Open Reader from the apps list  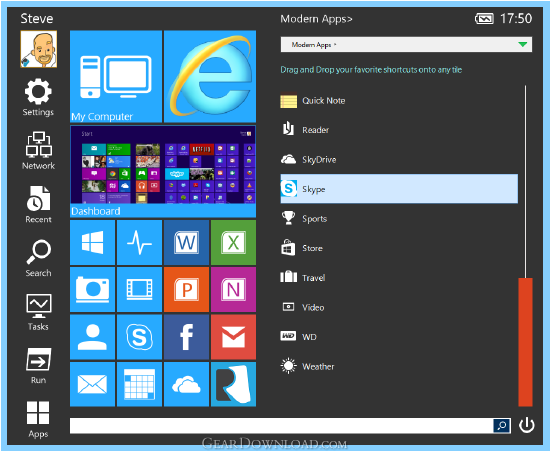[x=399, y=130]
